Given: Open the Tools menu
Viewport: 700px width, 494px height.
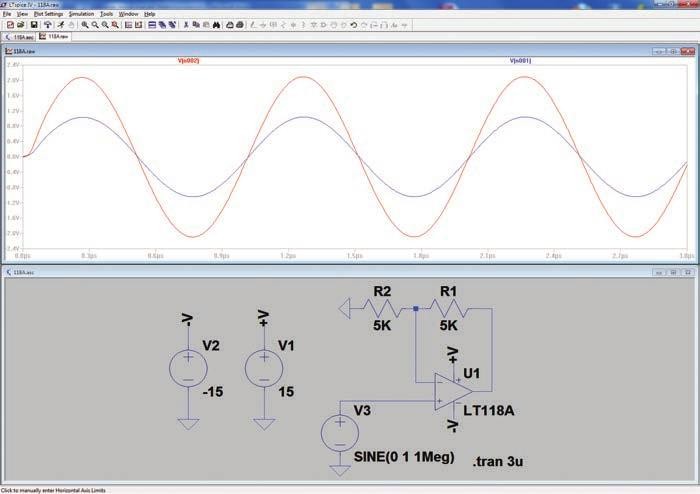Looking at the screenshot, I should click(106, 14).
